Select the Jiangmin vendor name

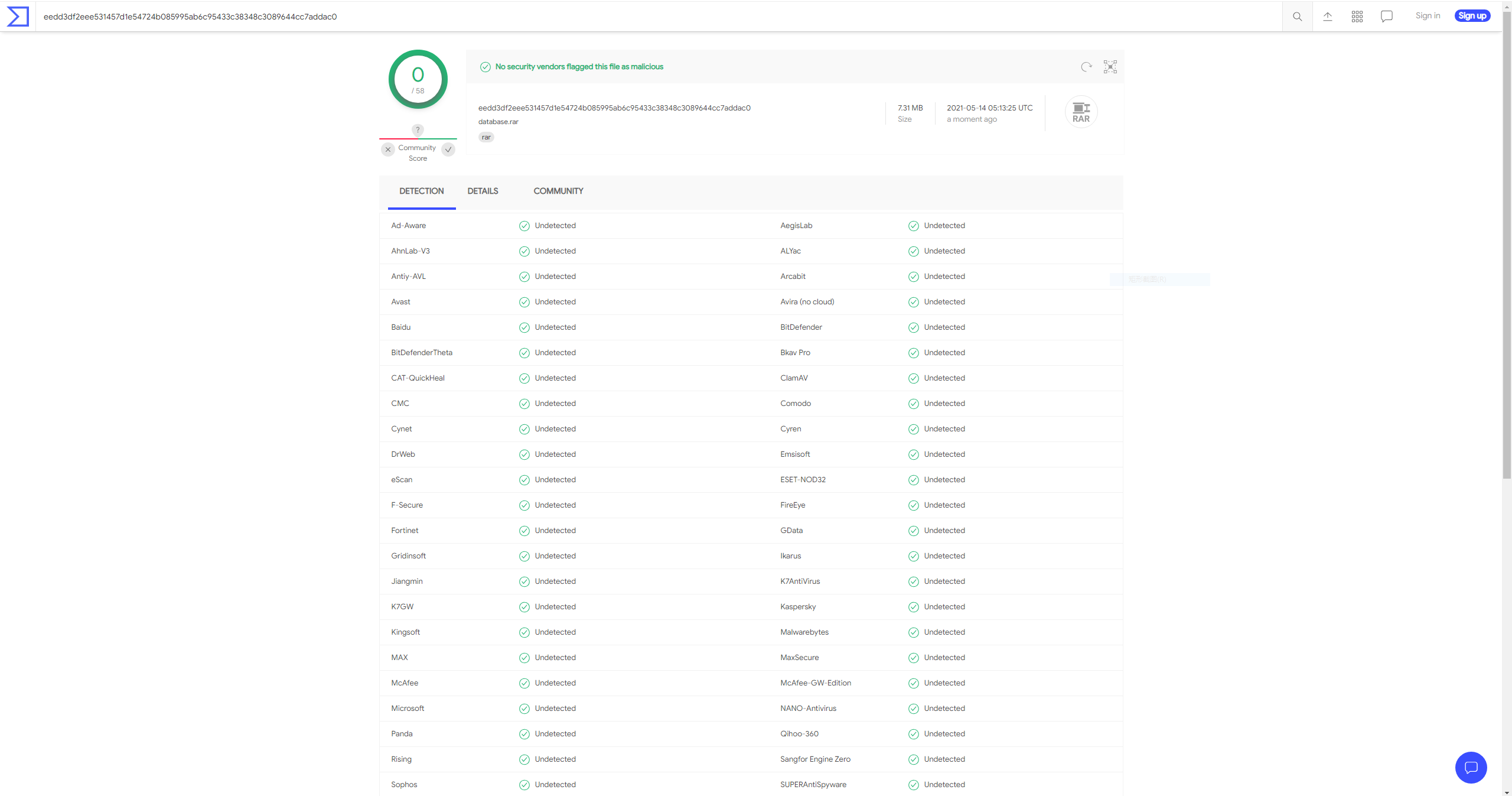tap(407, 581)
